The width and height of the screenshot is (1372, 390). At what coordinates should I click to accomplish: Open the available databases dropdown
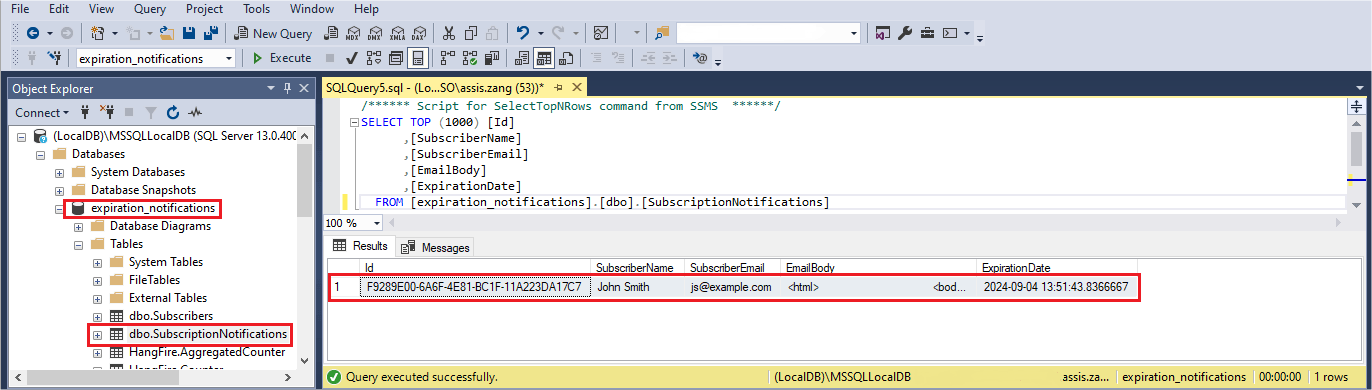229,58
